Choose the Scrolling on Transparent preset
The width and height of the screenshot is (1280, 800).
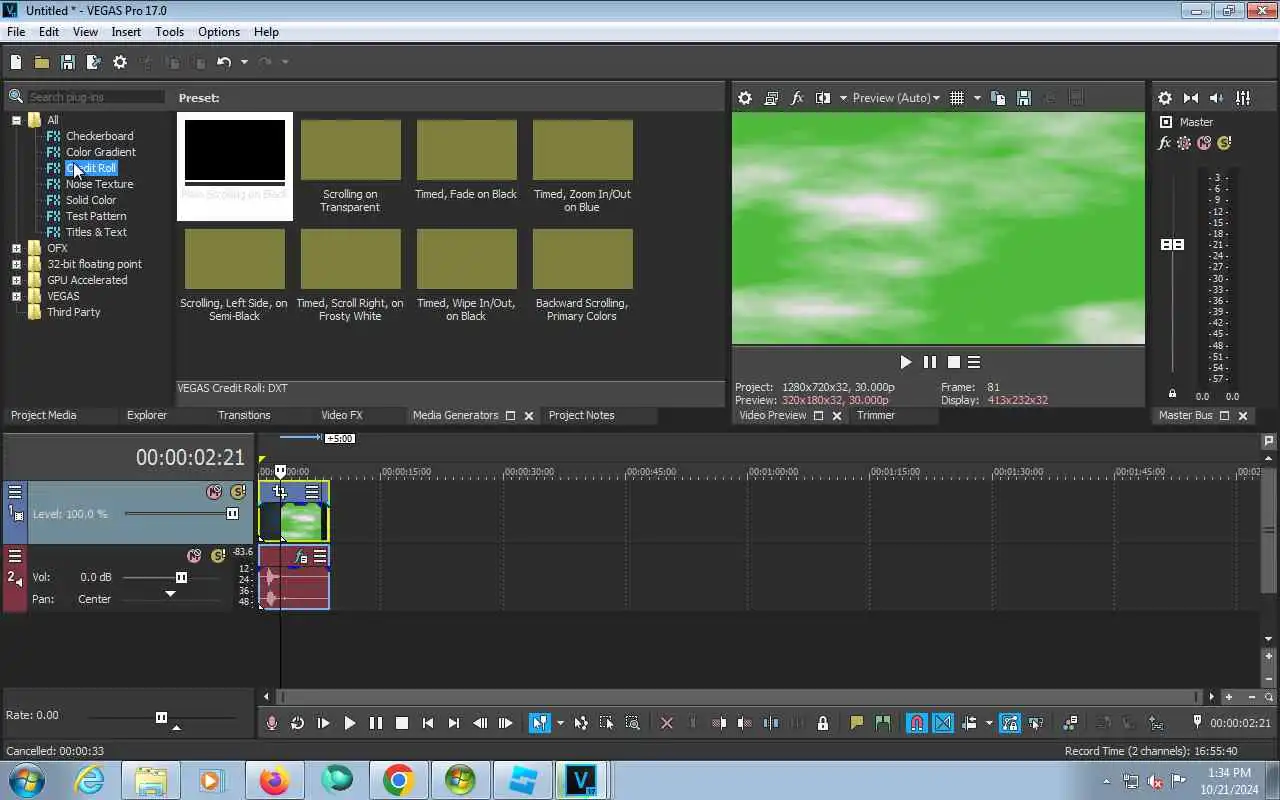[350, 166]
